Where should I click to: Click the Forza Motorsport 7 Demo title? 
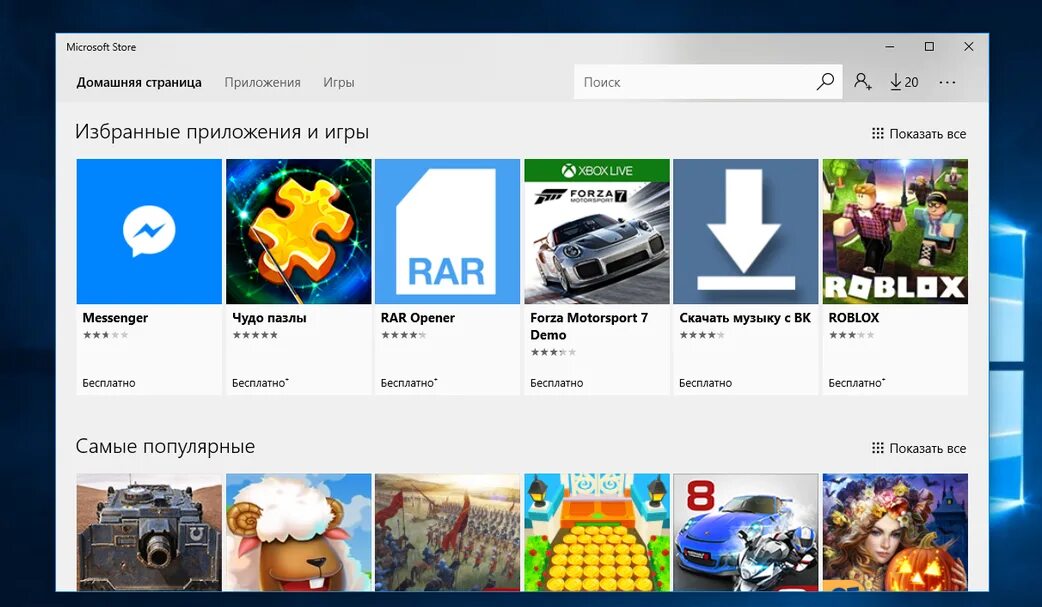point(589,326)
